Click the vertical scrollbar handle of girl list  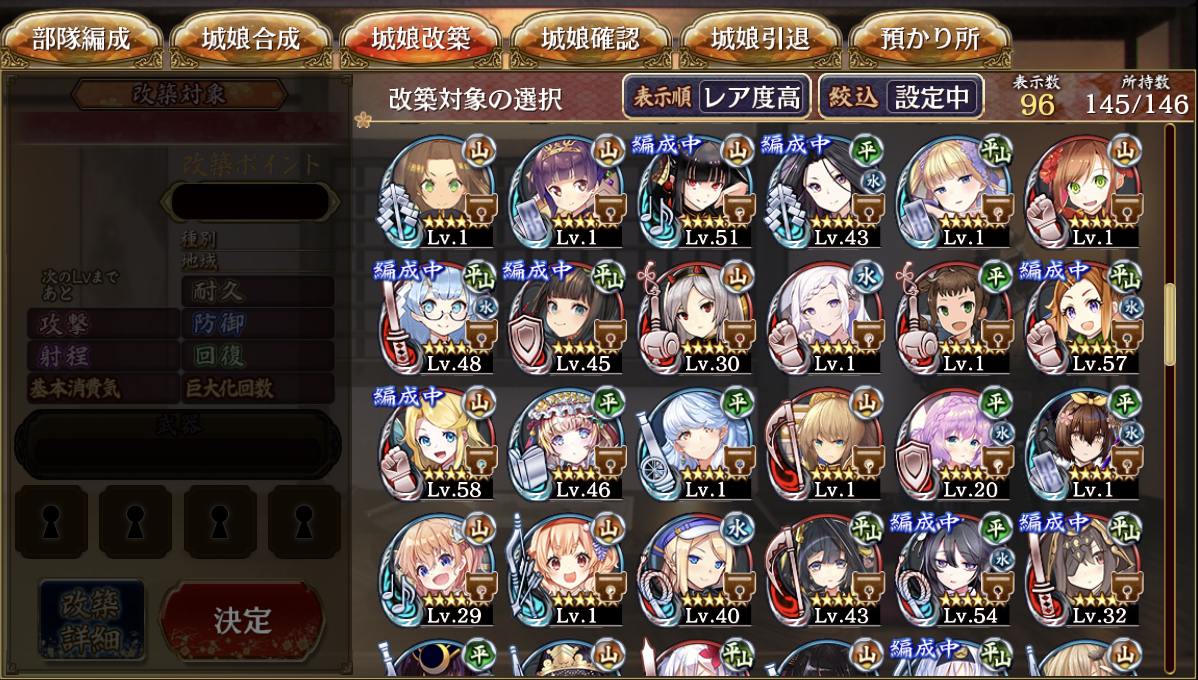[x=1170, y=325]
